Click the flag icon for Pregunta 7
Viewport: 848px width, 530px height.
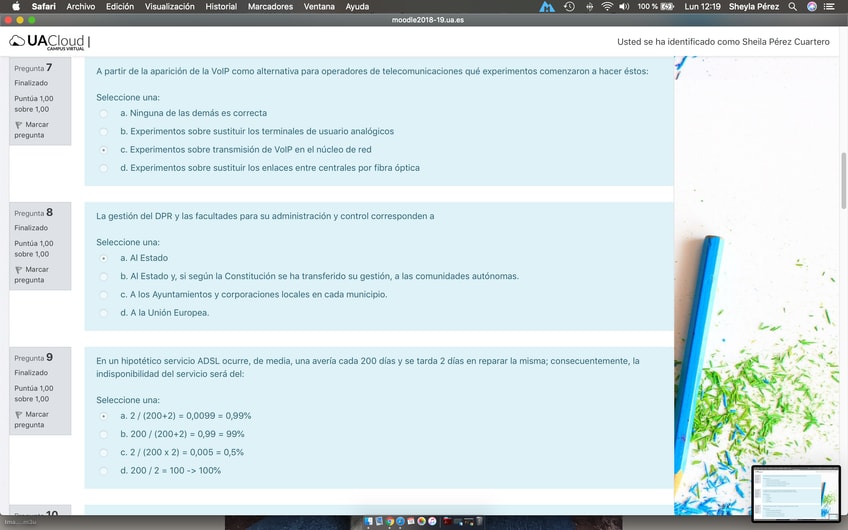tap(18, 125)
